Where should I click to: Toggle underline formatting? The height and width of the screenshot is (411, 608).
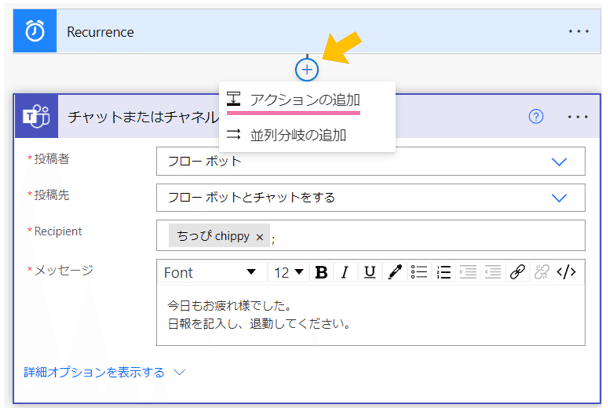pos(370,272)
